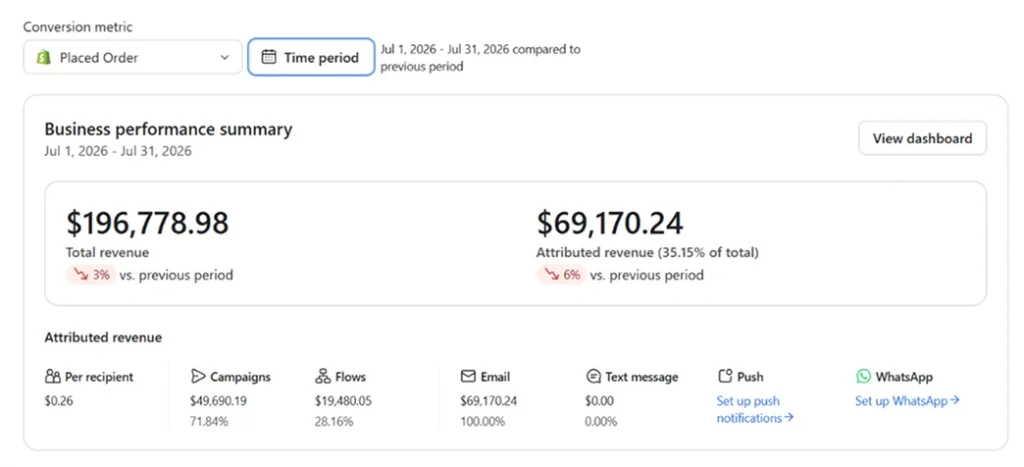Viewport: 1024px width, 467px height.
Task: Click the Text message chat bubble icon
Action: pos(593,377)
